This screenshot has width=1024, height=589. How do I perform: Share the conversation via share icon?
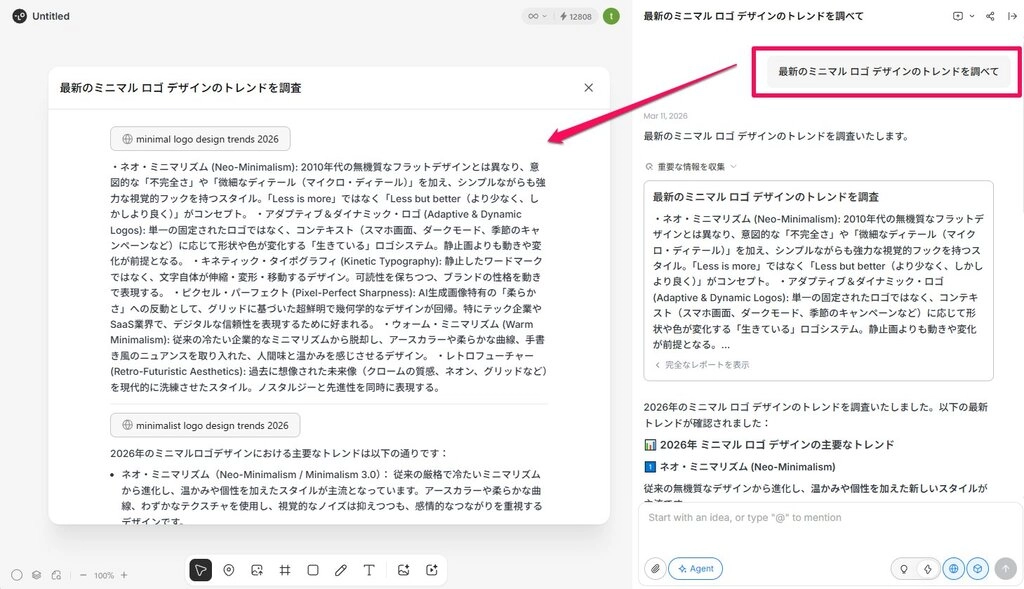point(990,16)
